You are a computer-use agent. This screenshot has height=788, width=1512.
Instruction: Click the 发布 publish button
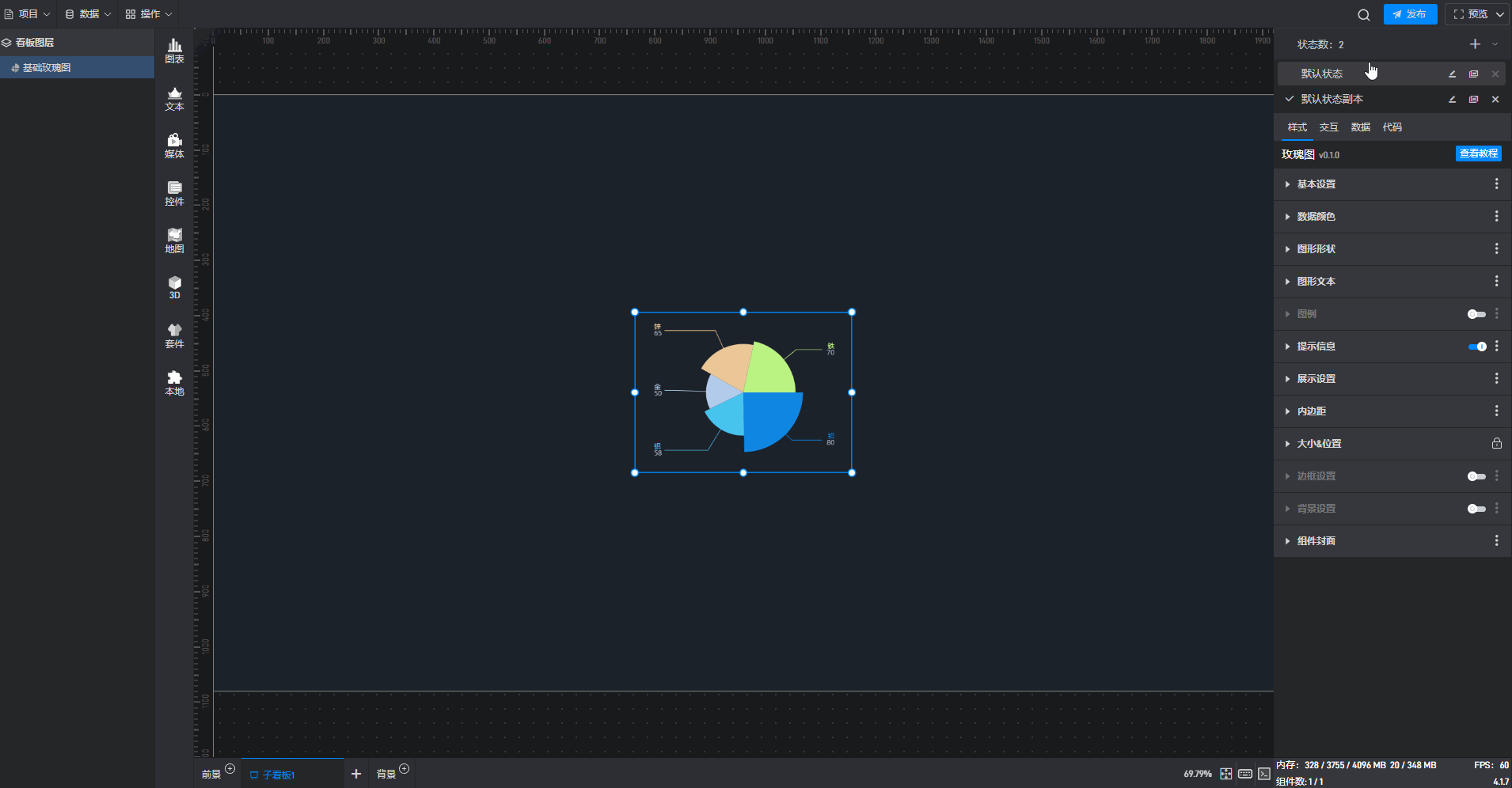point(1410,14)
